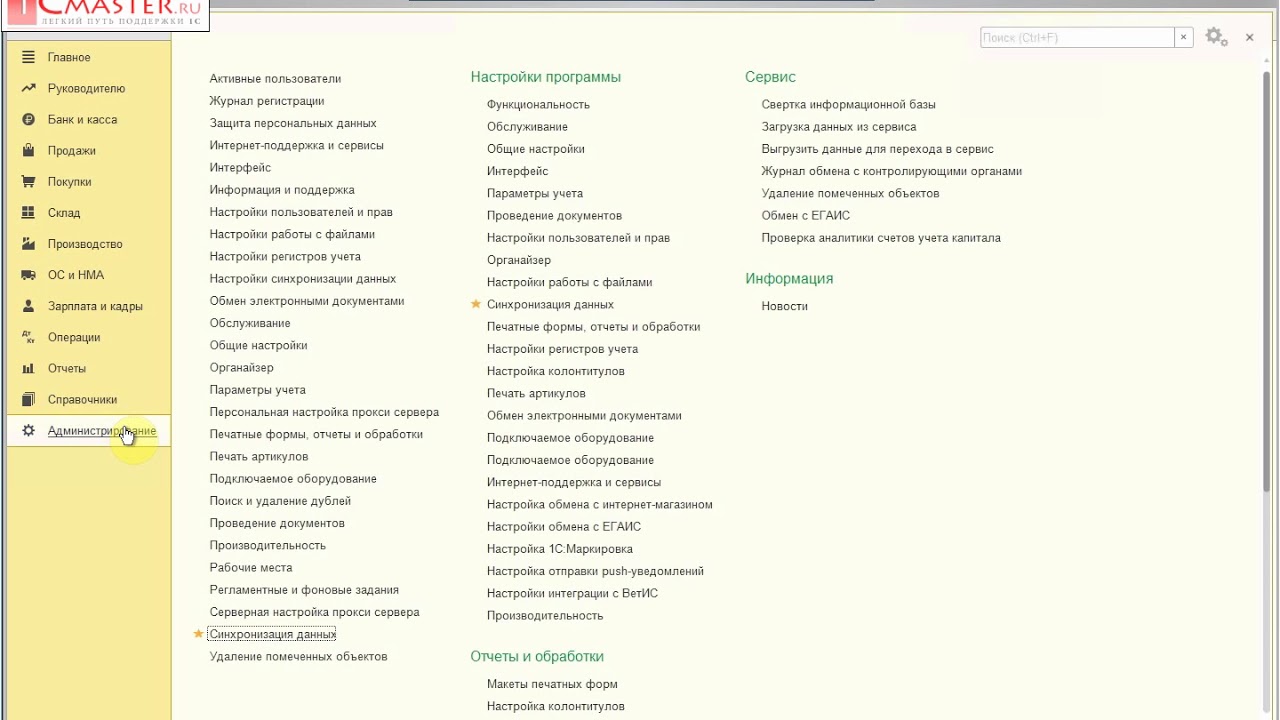Click the Отчеты bar chart icon
The width and height of the screenshot is (1280, 720).
[28, 368]
